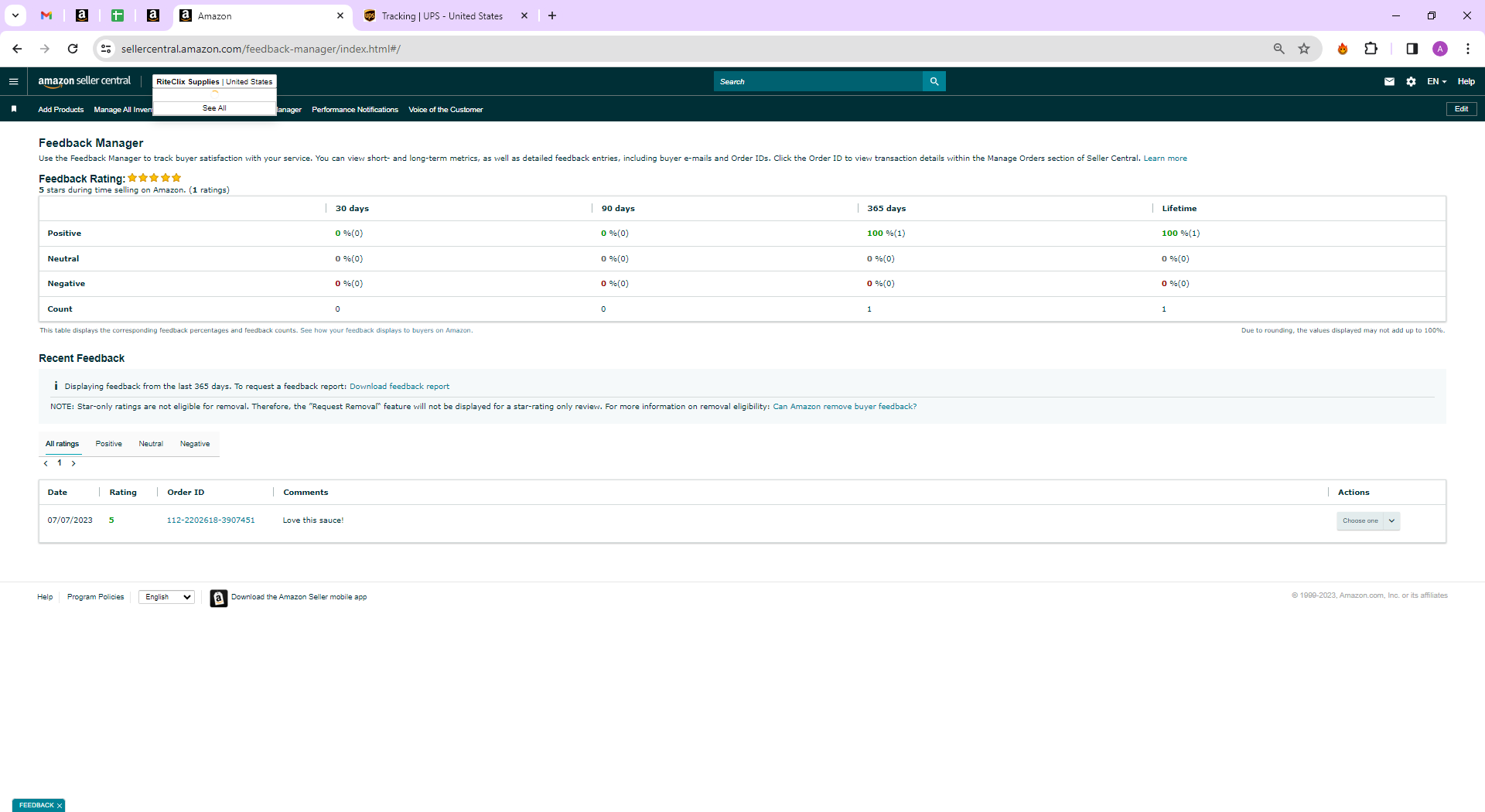Open Program Policies footer link
Image resolution: width=1485 pixels, height=812 pixels.
tap(95, 597)
